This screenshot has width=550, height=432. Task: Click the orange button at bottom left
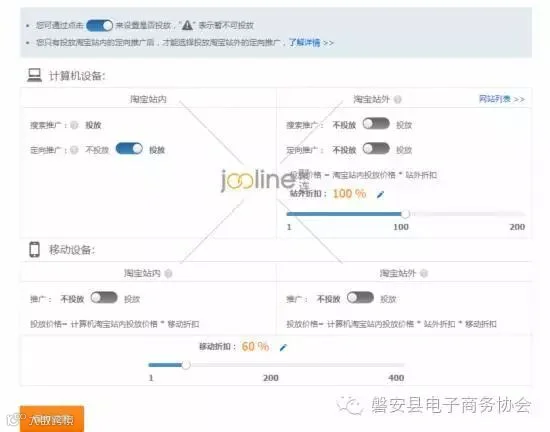click(52, 419)
